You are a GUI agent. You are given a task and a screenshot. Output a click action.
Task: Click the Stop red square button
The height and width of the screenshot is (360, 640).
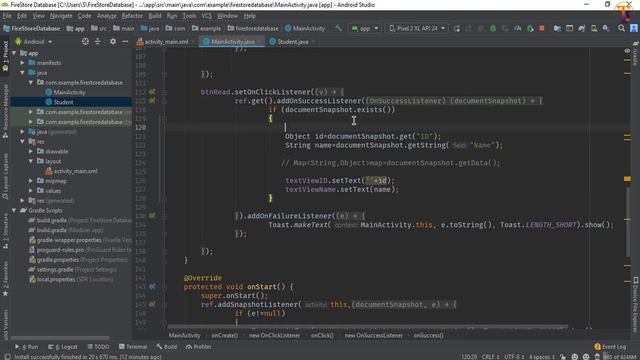click(x=542, y=28)
